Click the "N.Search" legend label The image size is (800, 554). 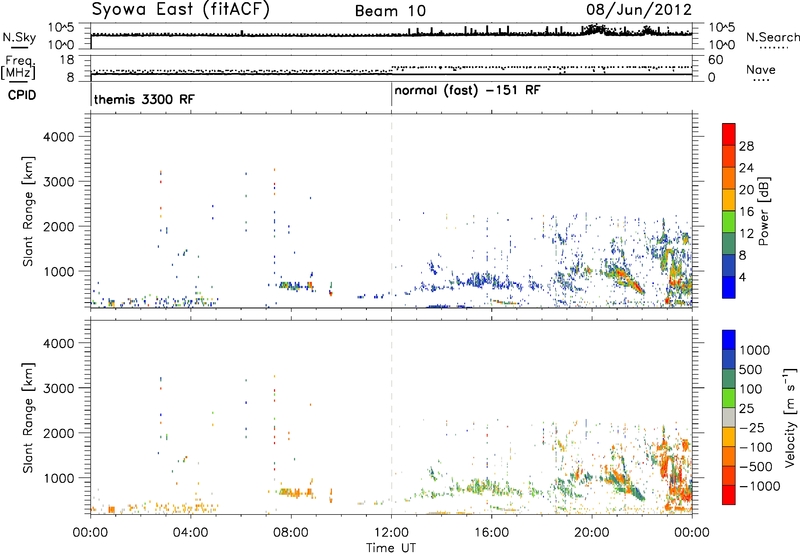coord(772,37)
